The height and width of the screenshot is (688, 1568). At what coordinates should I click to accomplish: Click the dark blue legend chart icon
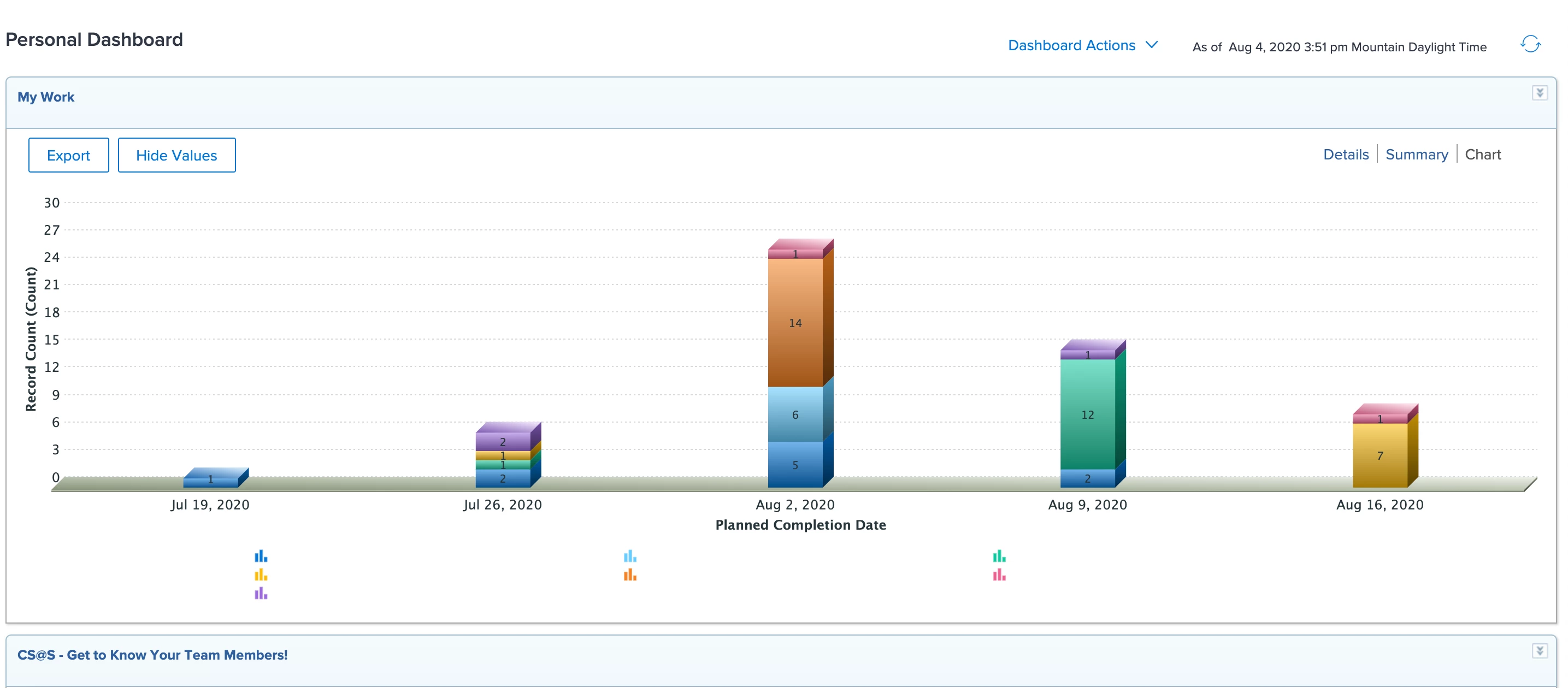pyautogui.click(x=261, y=556)
